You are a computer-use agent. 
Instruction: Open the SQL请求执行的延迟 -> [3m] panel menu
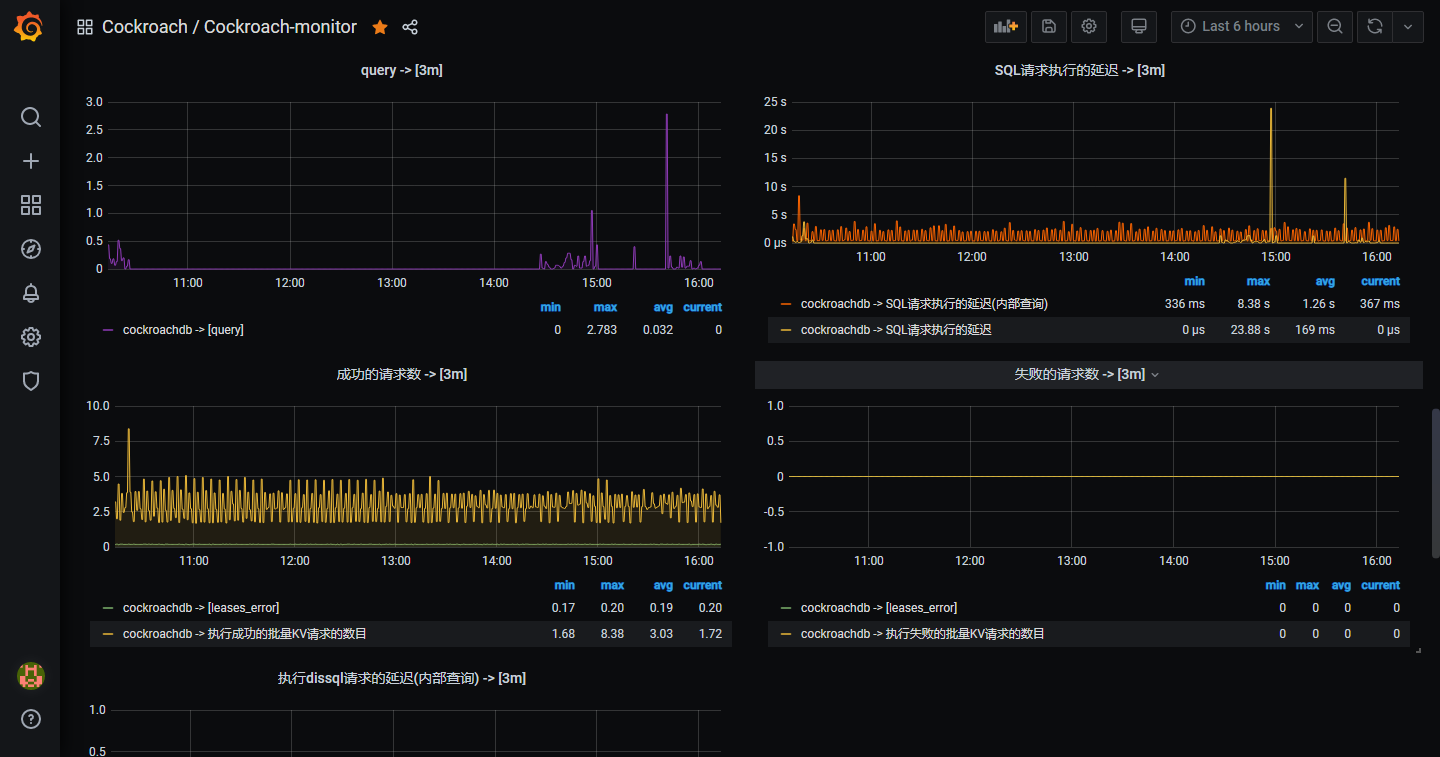[1080, 70]
